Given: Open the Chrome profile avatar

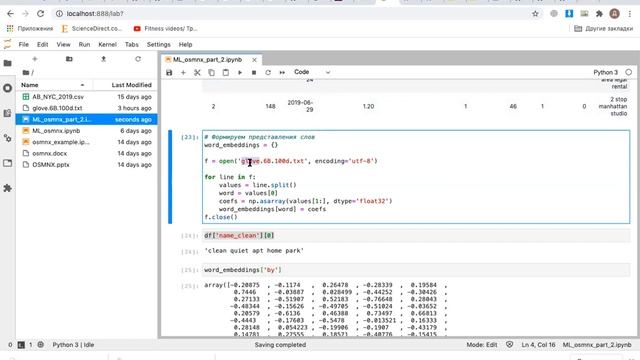Looking at the screenshot, I should click(615, 13).
